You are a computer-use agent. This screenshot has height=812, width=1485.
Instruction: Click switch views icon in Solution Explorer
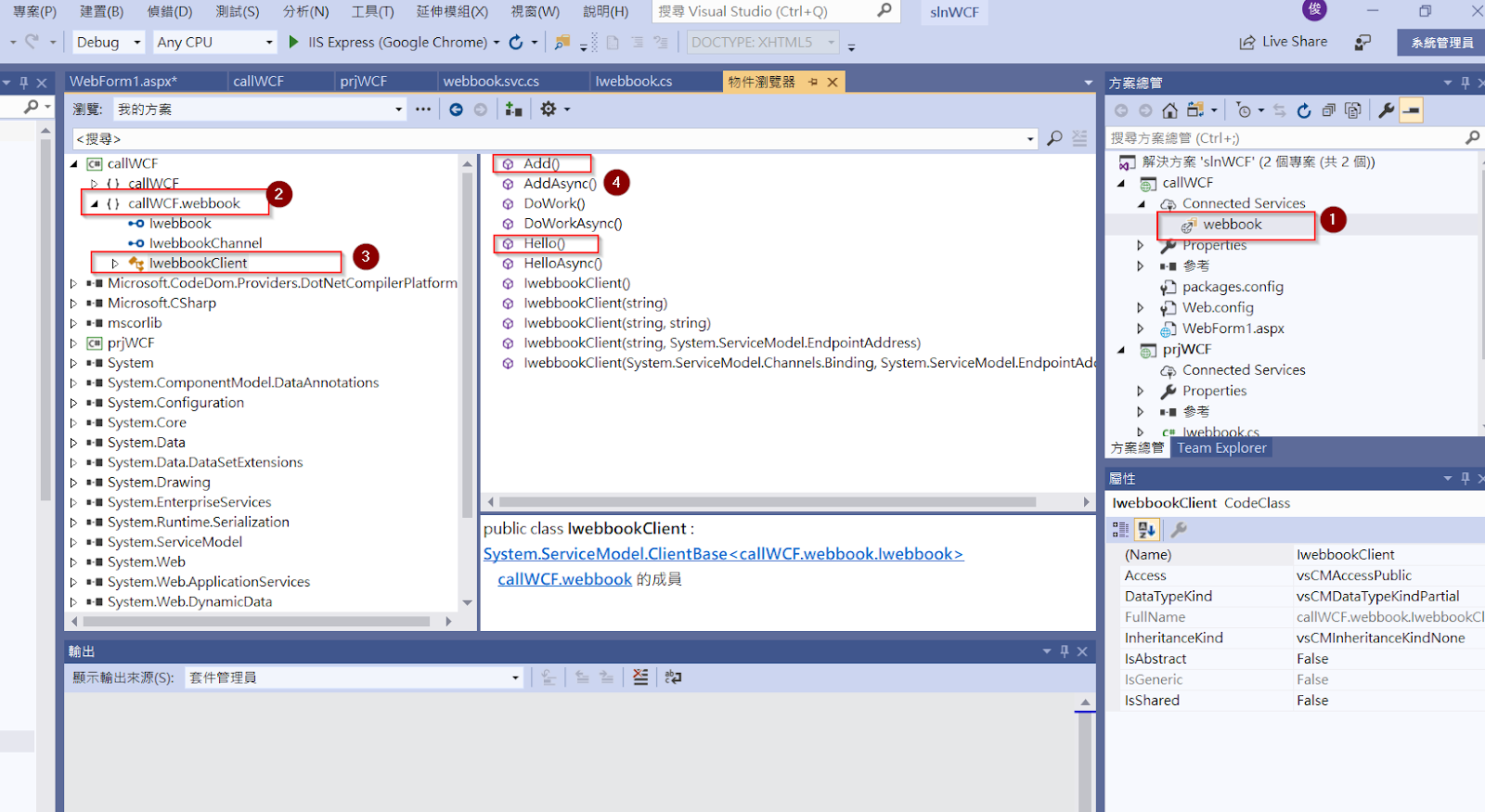(1195, 110)
